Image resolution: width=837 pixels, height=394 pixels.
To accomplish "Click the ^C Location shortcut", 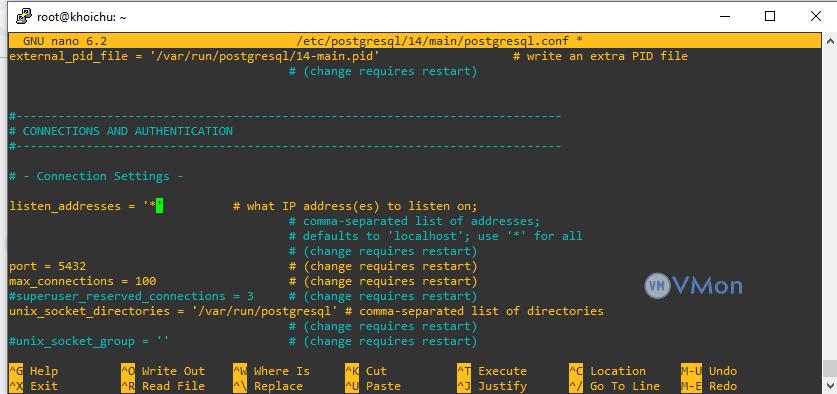I will (x=607, y=371).
